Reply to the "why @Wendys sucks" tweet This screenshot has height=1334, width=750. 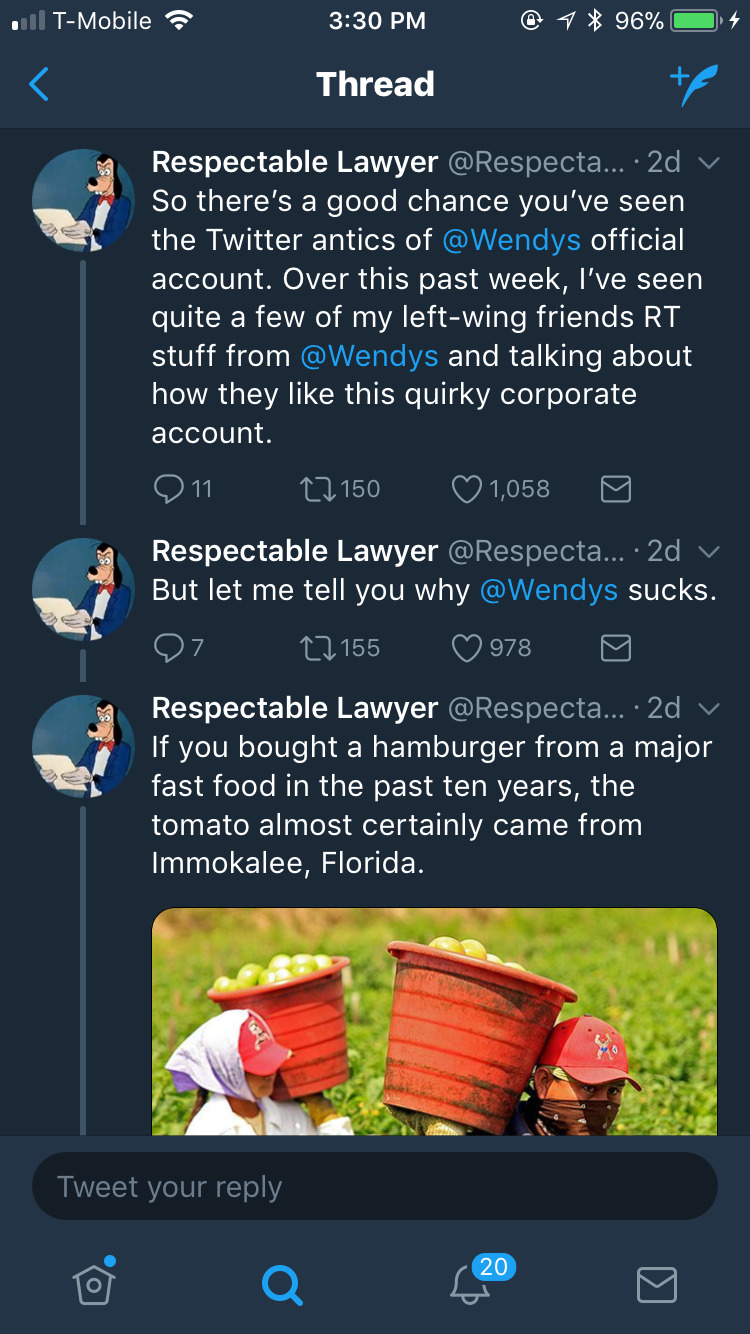pos(168,648)
